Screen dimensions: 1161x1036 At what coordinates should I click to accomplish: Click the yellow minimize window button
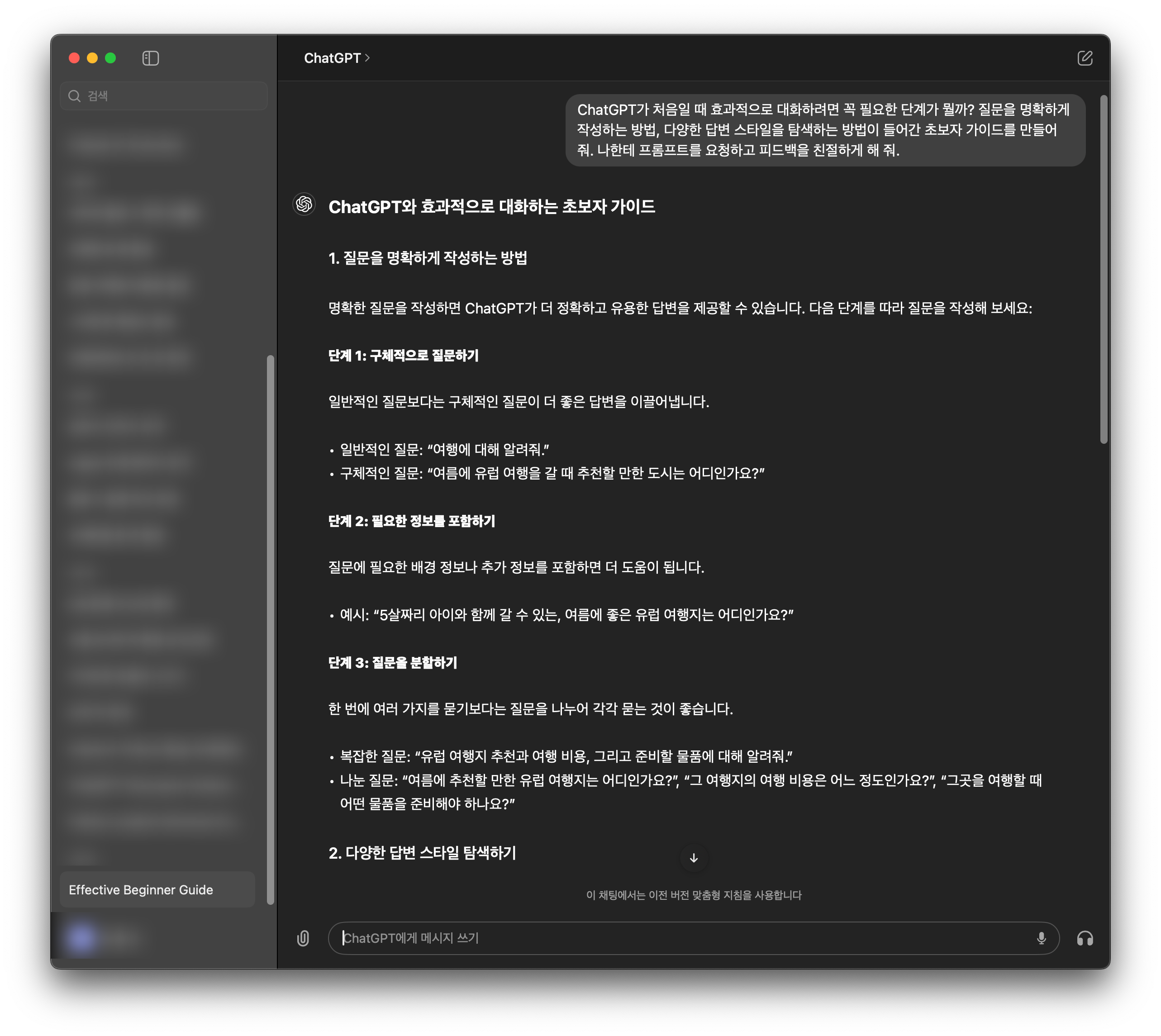coord(92,58)
